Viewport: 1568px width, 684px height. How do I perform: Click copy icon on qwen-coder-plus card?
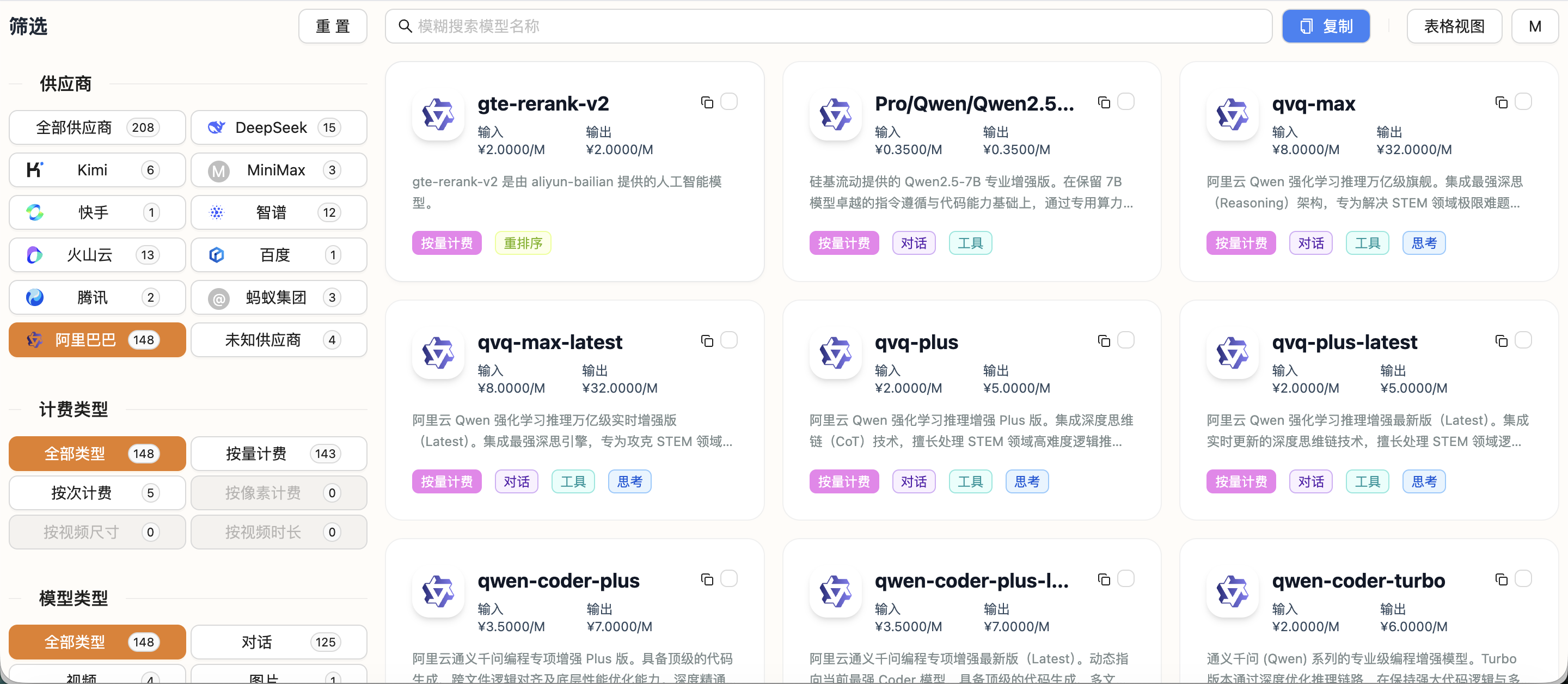point(707,579)
